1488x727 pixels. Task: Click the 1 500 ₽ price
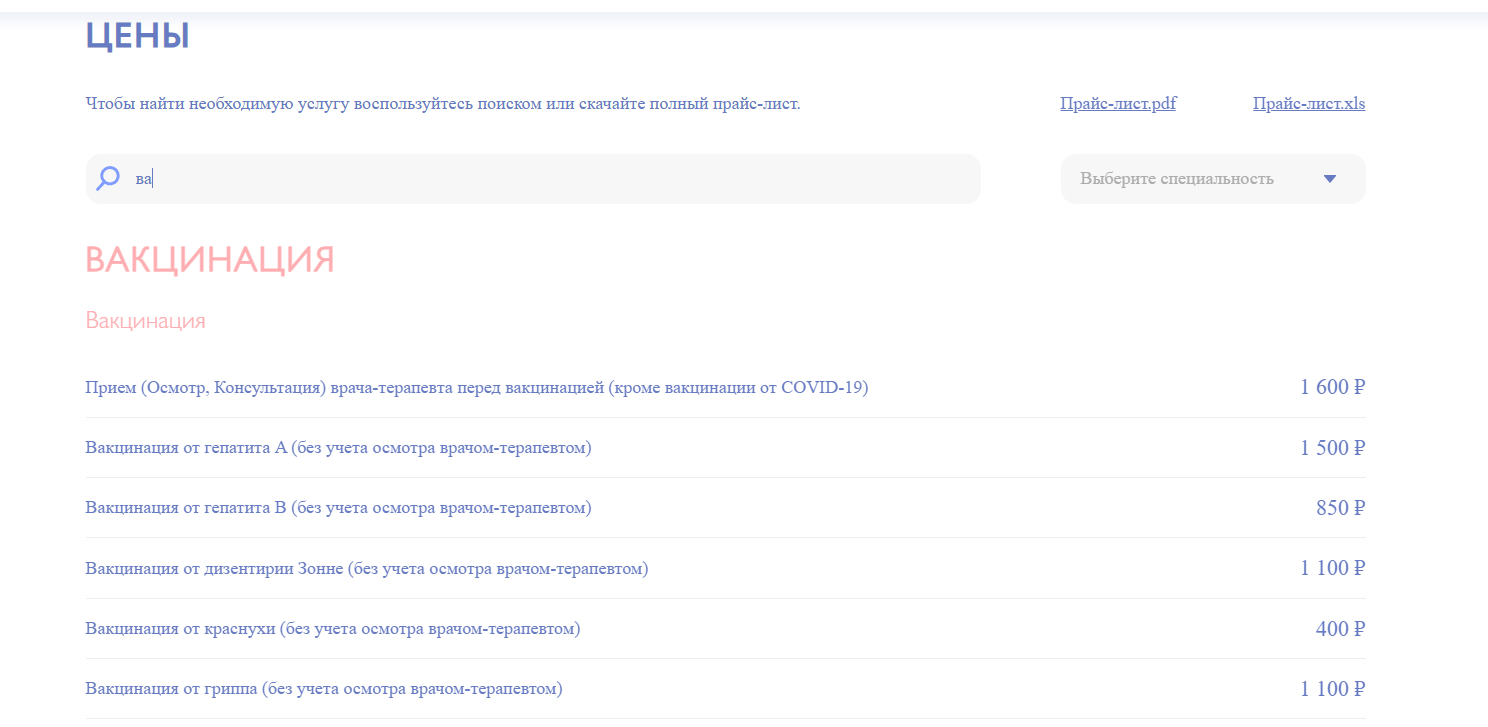coord(1332,448)
